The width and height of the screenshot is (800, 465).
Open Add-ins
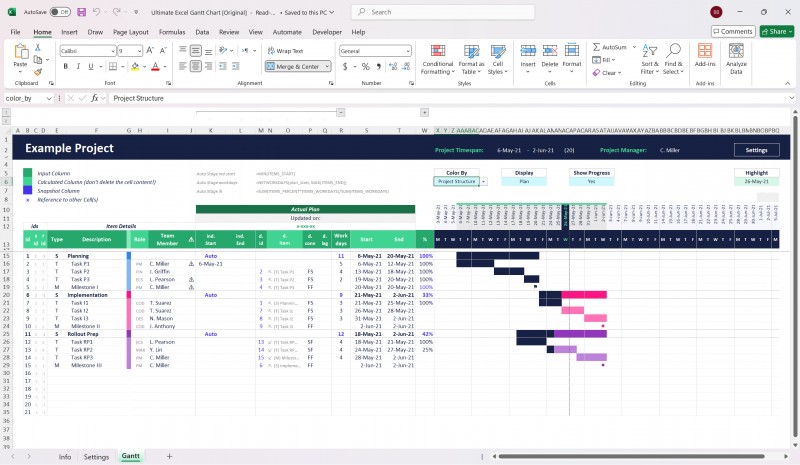pos(705,55)
